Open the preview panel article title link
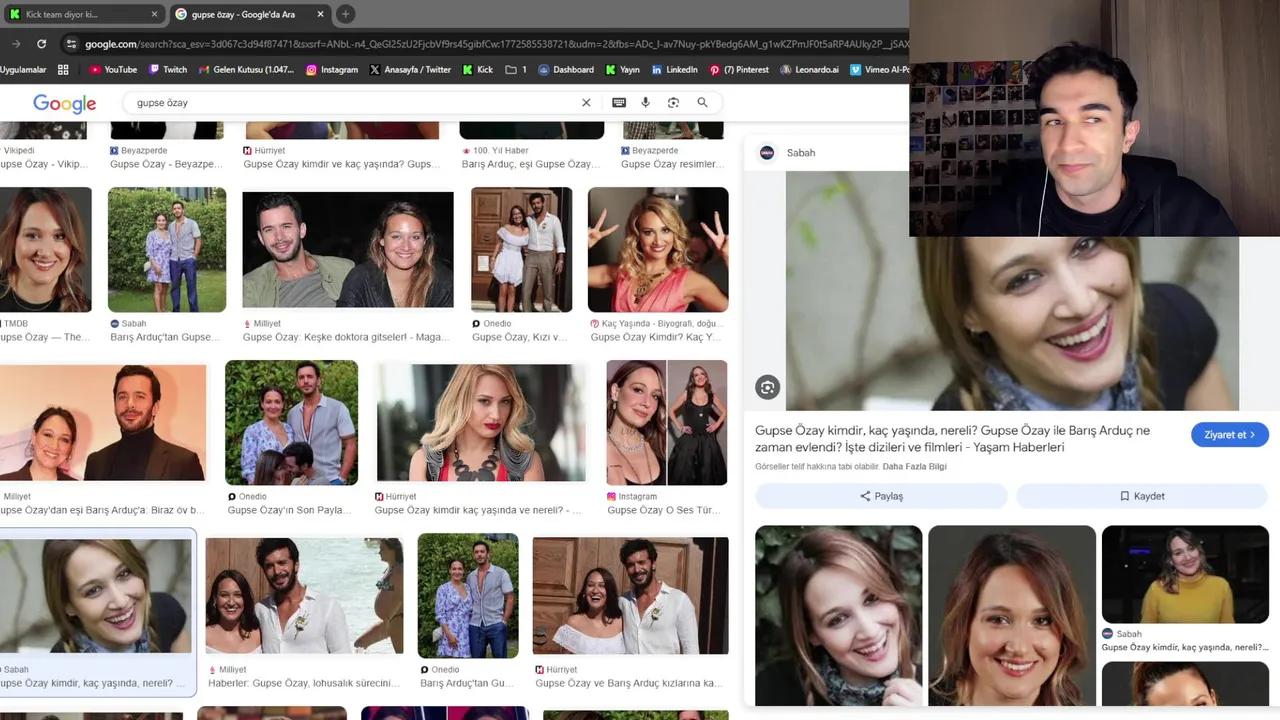1280x720 pixels. click(952, 439)
